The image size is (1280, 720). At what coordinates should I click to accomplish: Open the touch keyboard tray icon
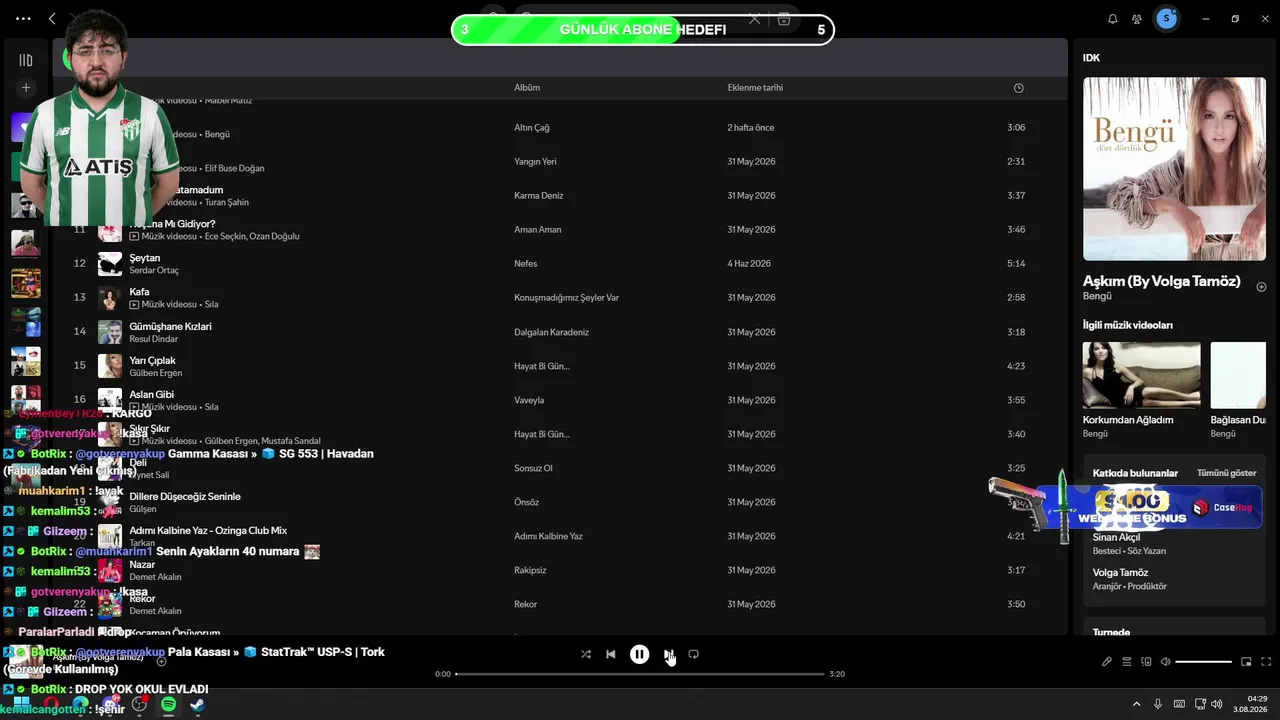point(1179,705)
